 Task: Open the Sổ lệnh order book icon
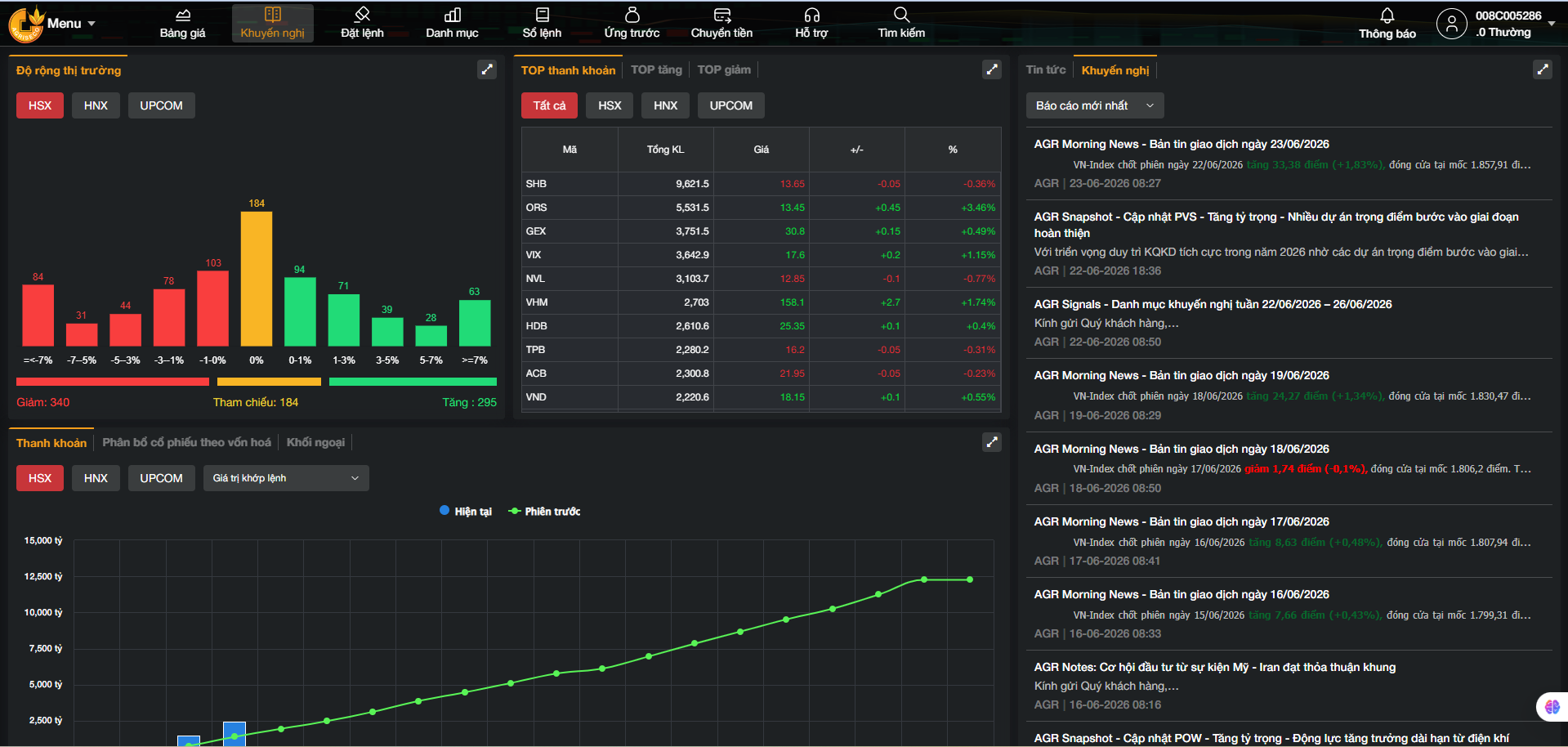click(542, 15)
